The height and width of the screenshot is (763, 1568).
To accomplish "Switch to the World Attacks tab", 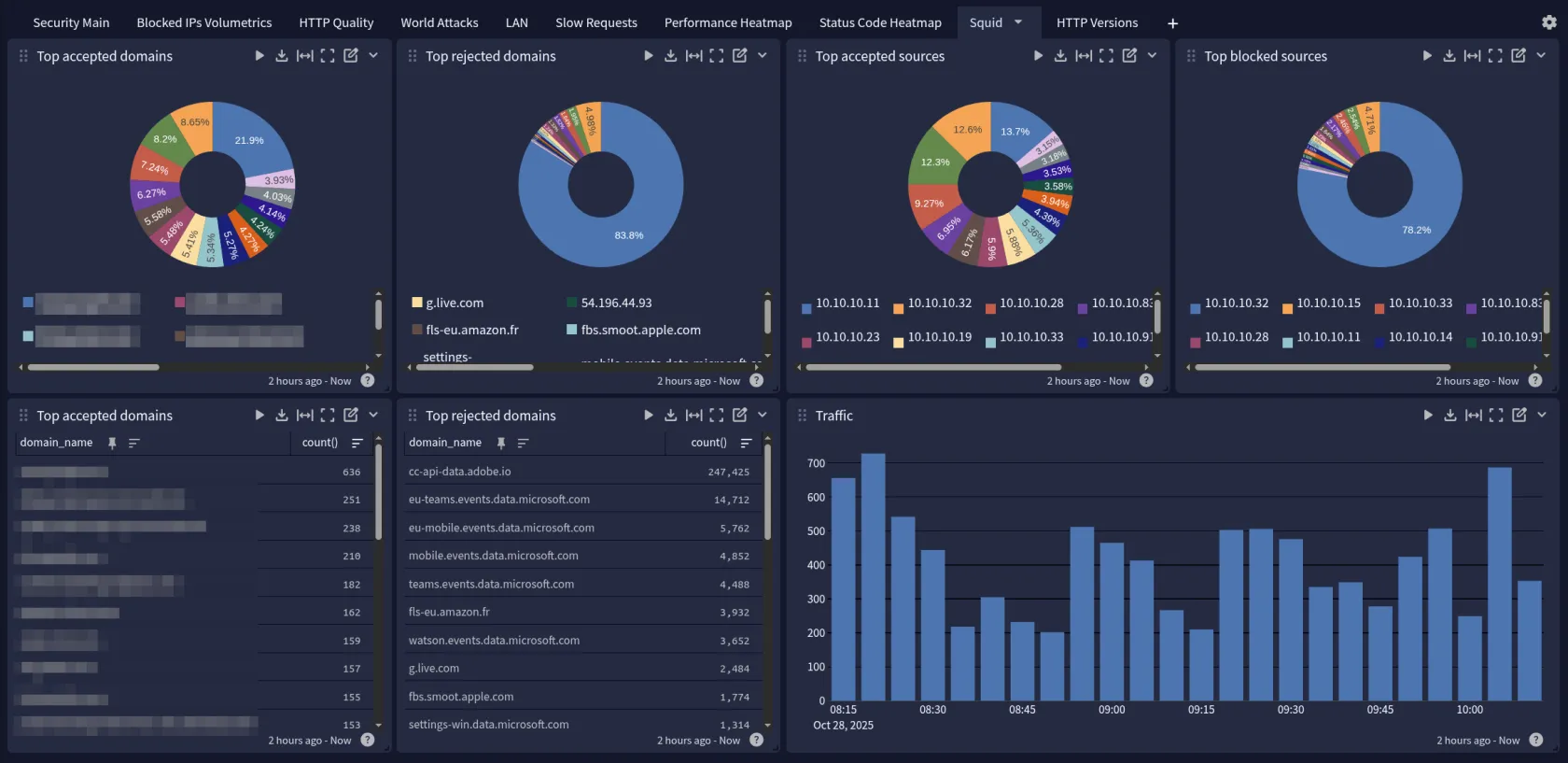I will [x=439, y=22].
